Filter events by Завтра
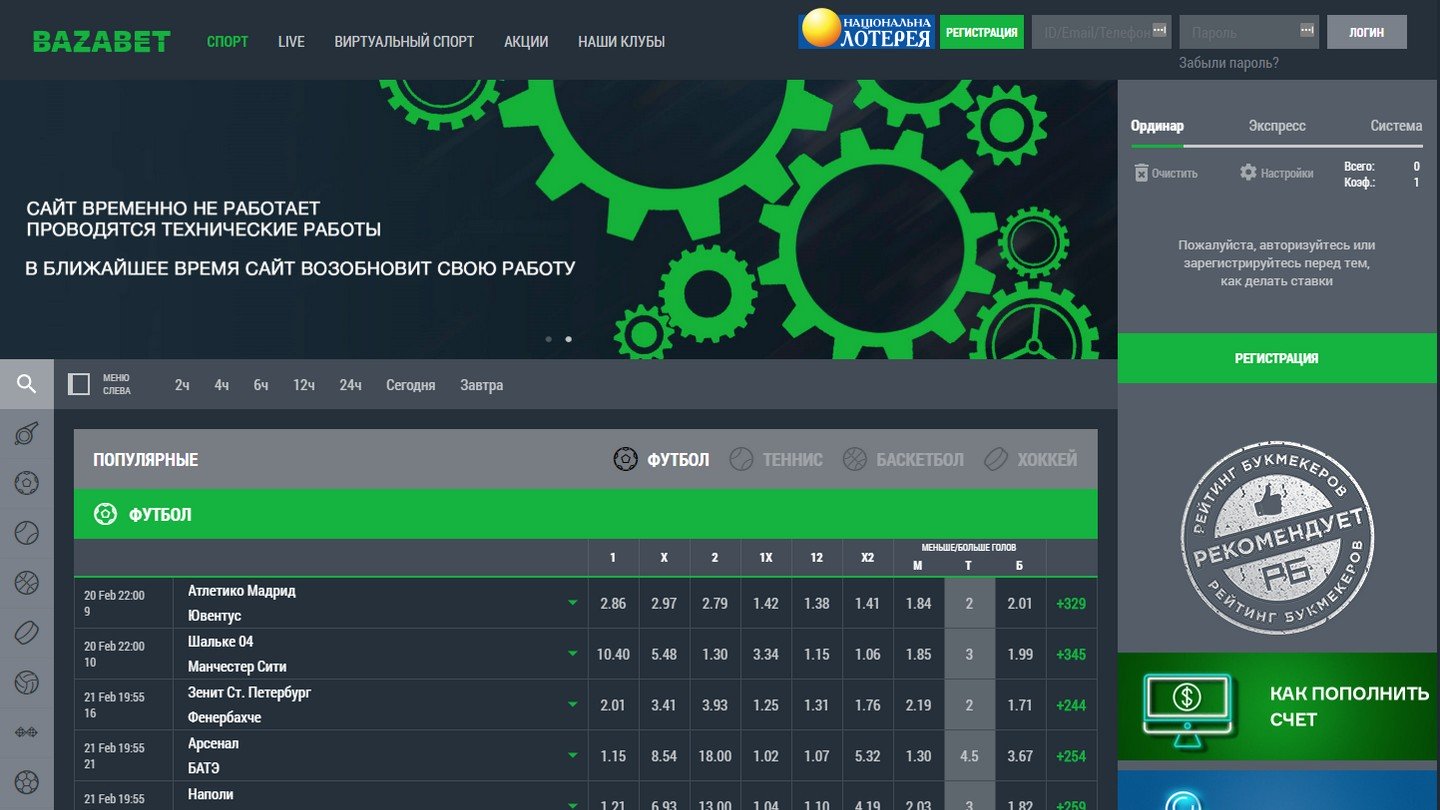This screenshot has height=810, width=1440. [x=481, y=385]
